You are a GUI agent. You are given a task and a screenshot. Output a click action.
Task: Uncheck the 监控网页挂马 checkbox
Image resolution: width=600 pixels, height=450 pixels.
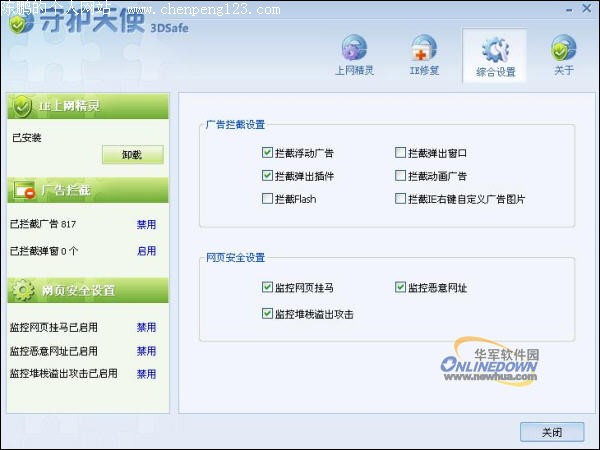pos(267,288)
